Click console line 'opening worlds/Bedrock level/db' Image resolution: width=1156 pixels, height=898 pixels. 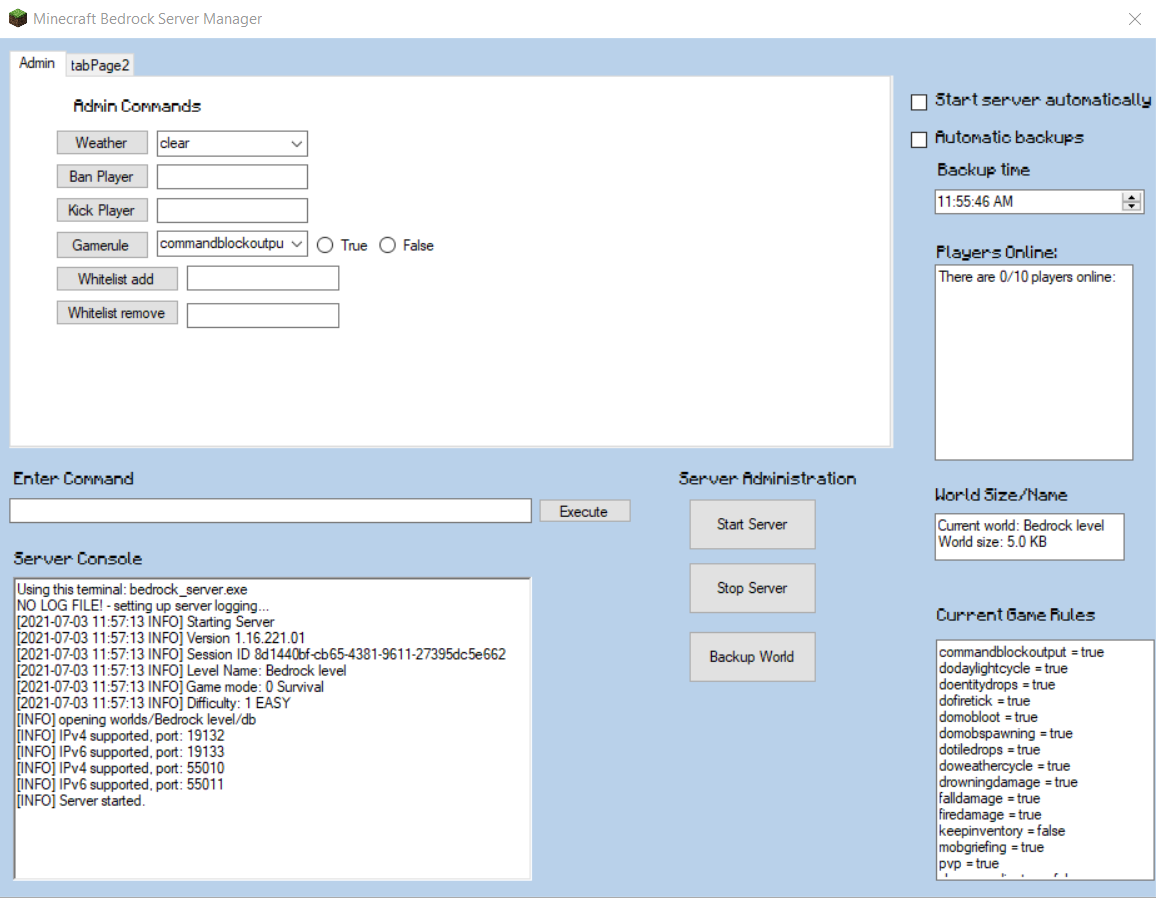[x=136, y=719]
